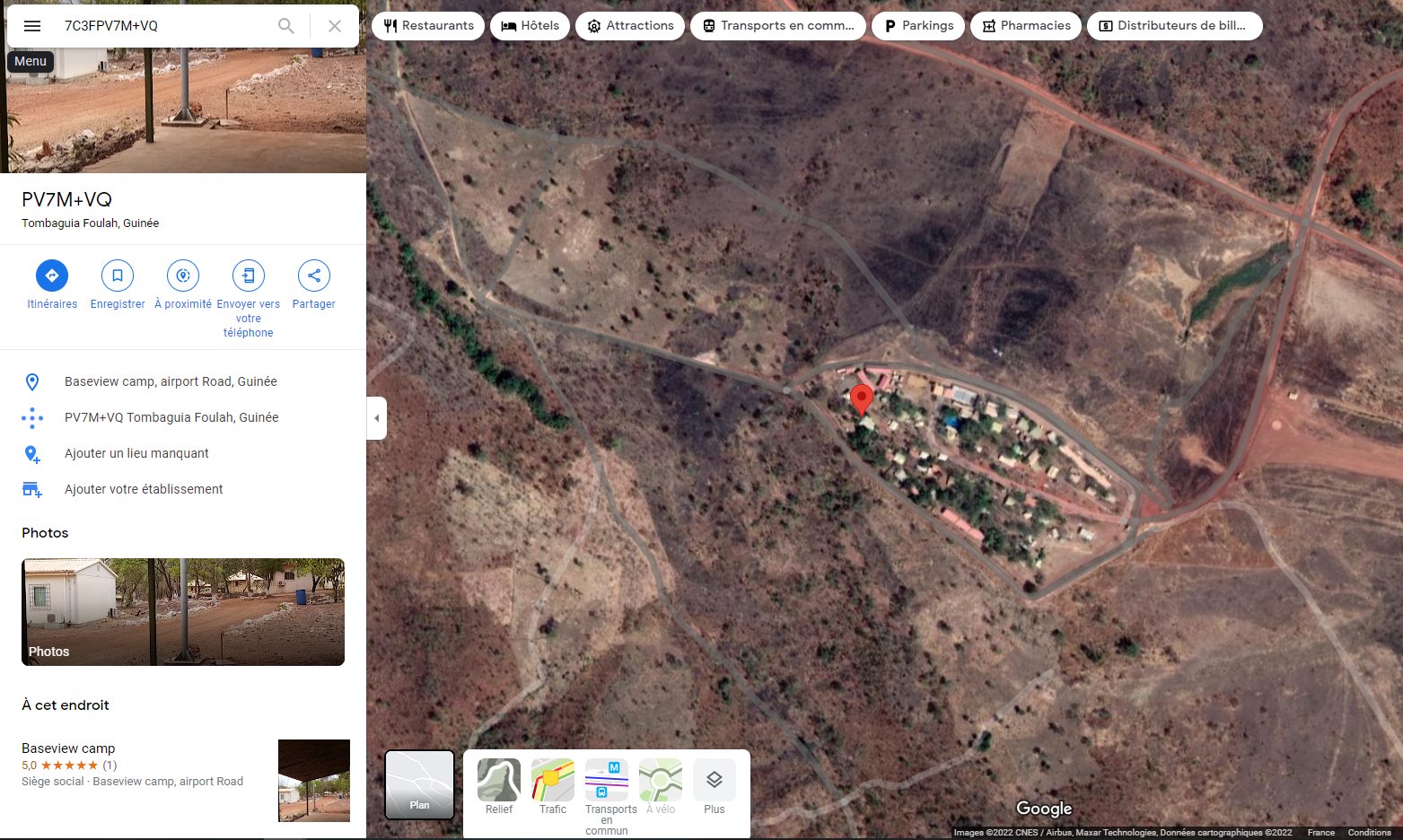Click the PV7M+VQ heading
1403x840 pixels.
point(66,200)
